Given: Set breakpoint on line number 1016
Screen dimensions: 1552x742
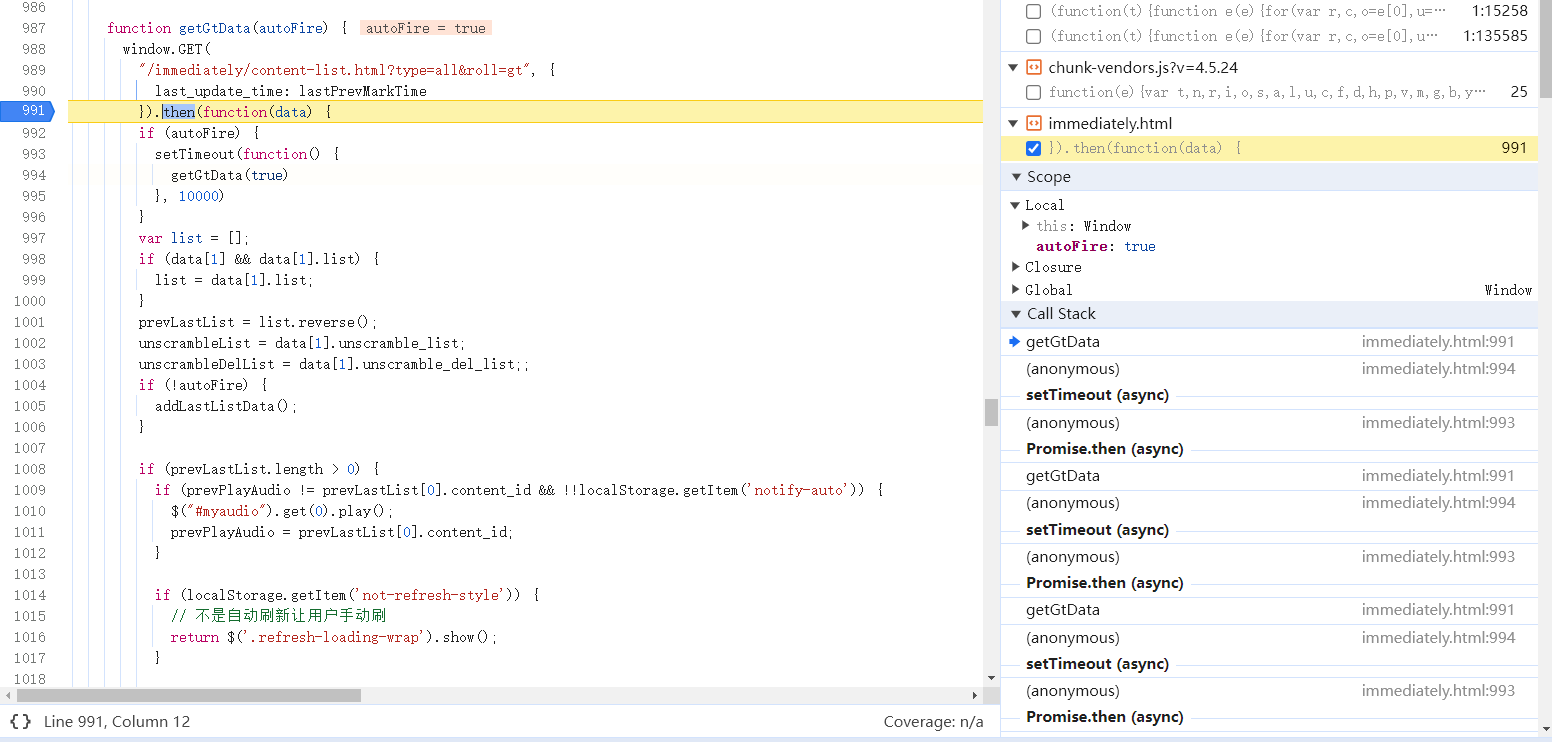Looking at the screenshot, I should (29, 637).
